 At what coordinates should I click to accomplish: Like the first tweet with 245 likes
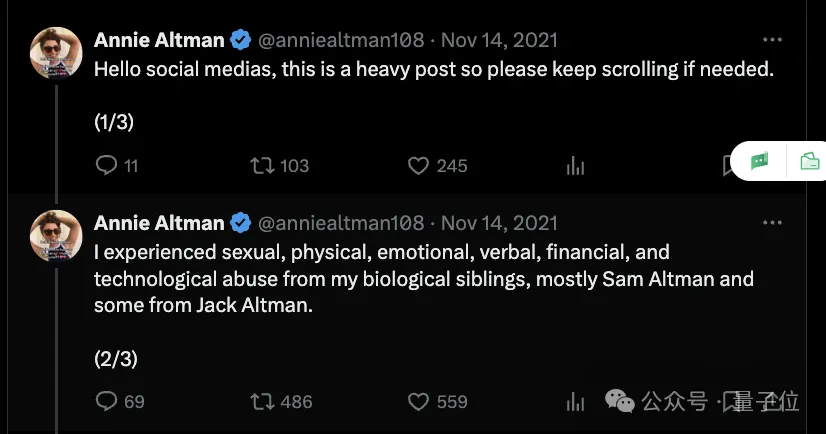point(420,165)
